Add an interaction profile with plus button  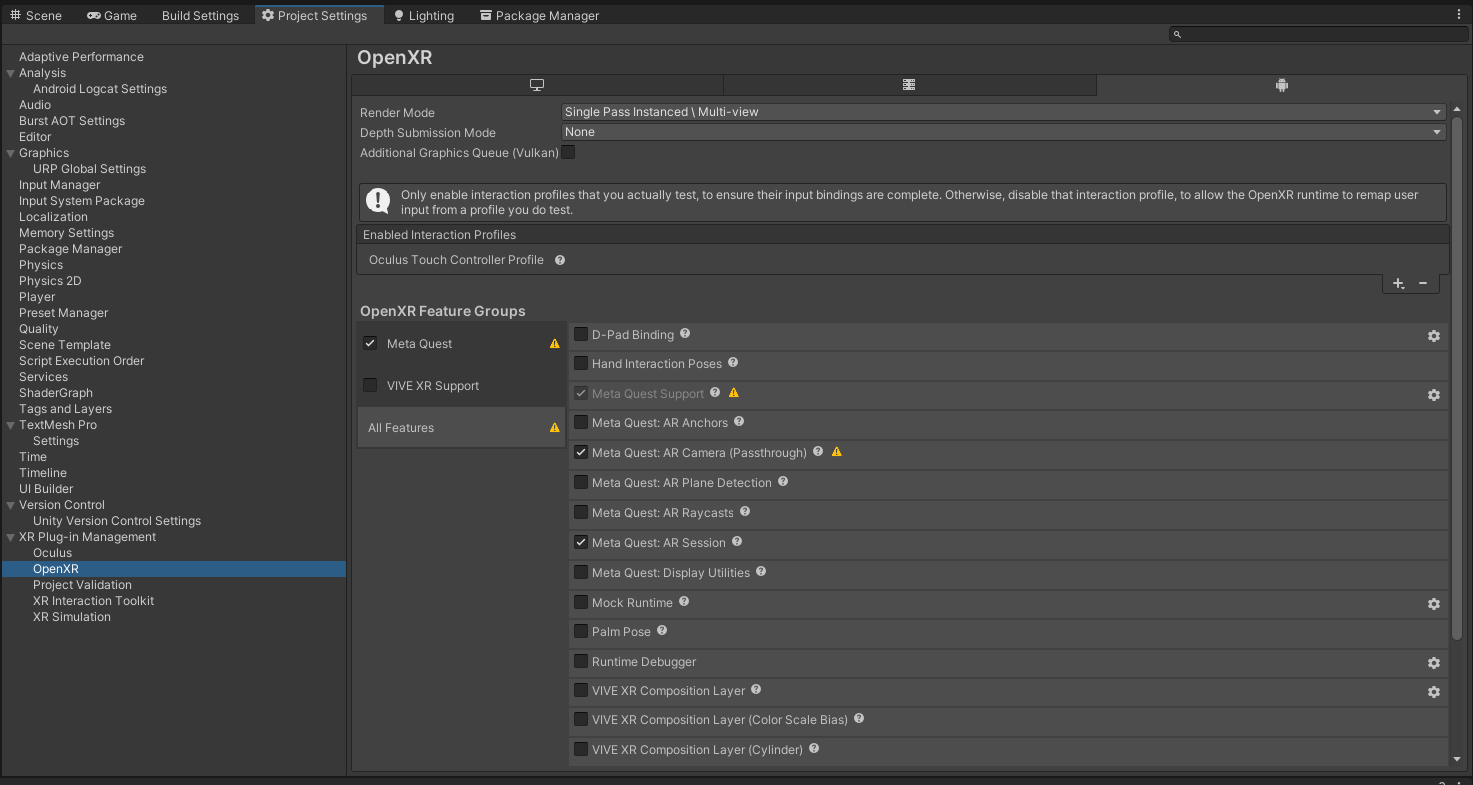[1398, 284]
